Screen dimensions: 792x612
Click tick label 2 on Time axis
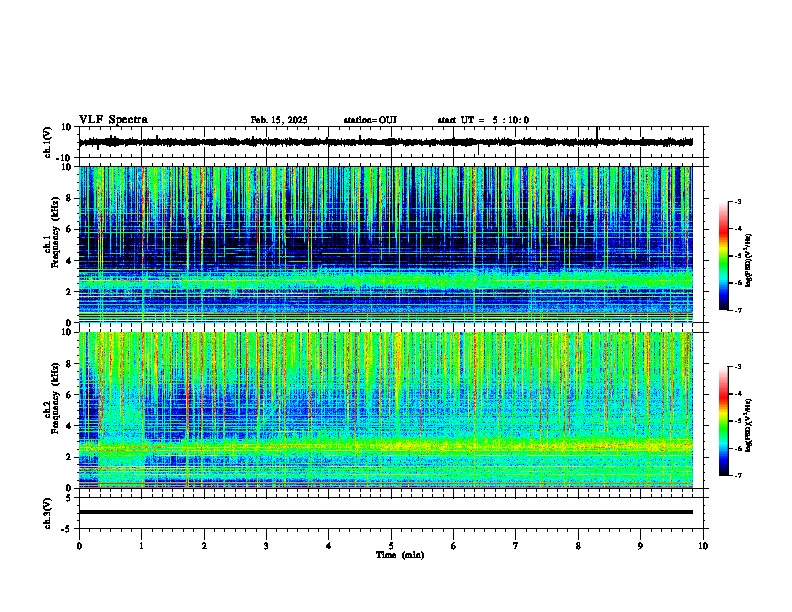(204, 546)
